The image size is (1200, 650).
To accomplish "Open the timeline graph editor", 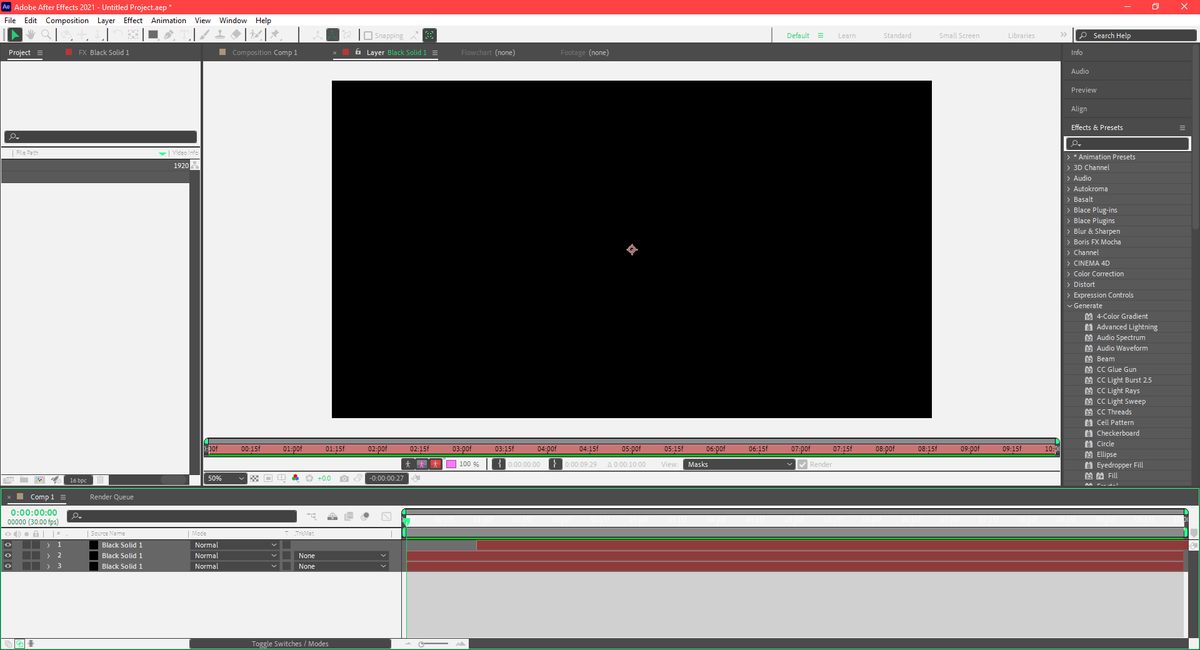I will coord(386,517).
